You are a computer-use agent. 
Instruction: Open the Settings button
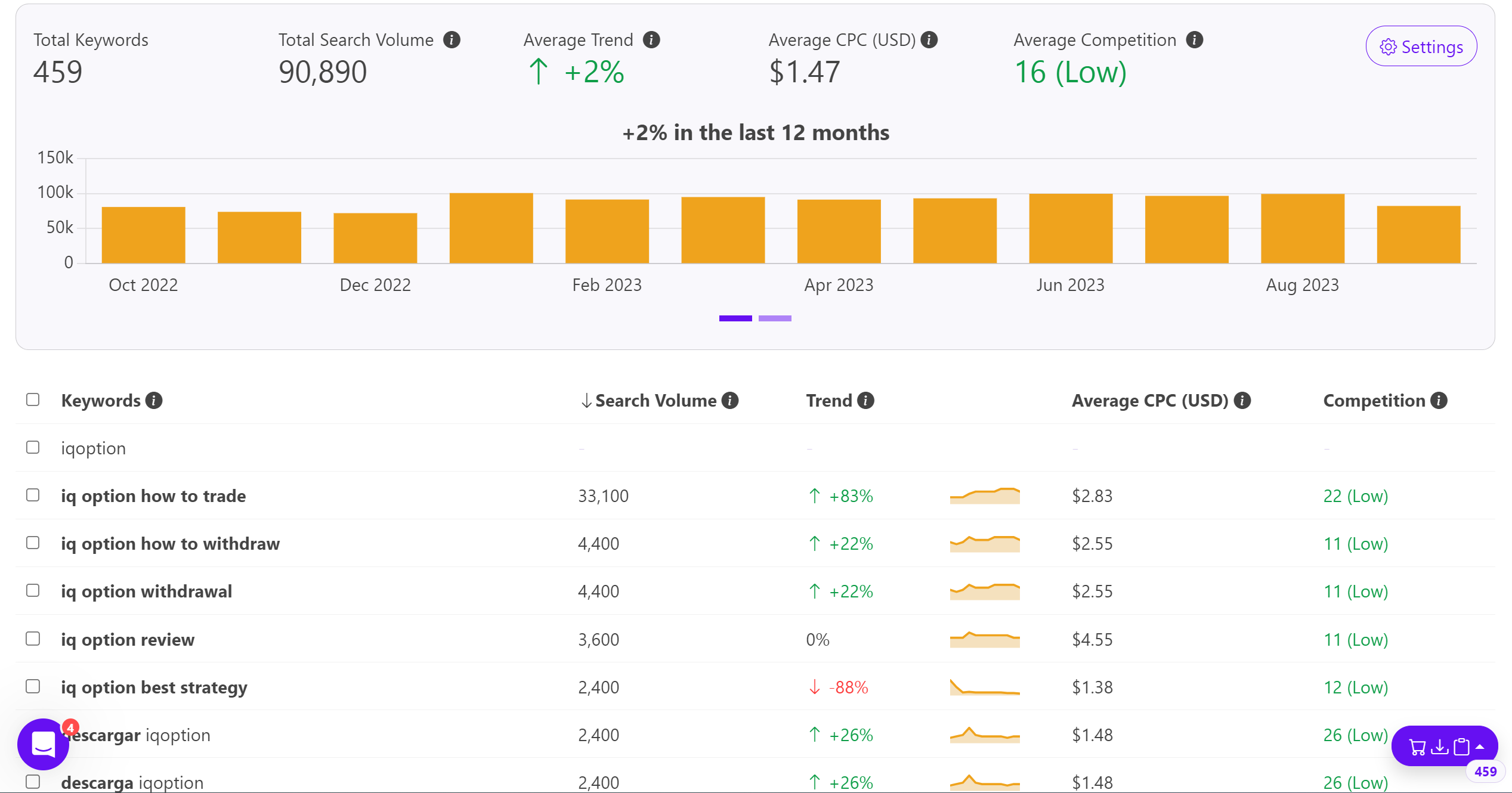click(x=1421, y=47)
